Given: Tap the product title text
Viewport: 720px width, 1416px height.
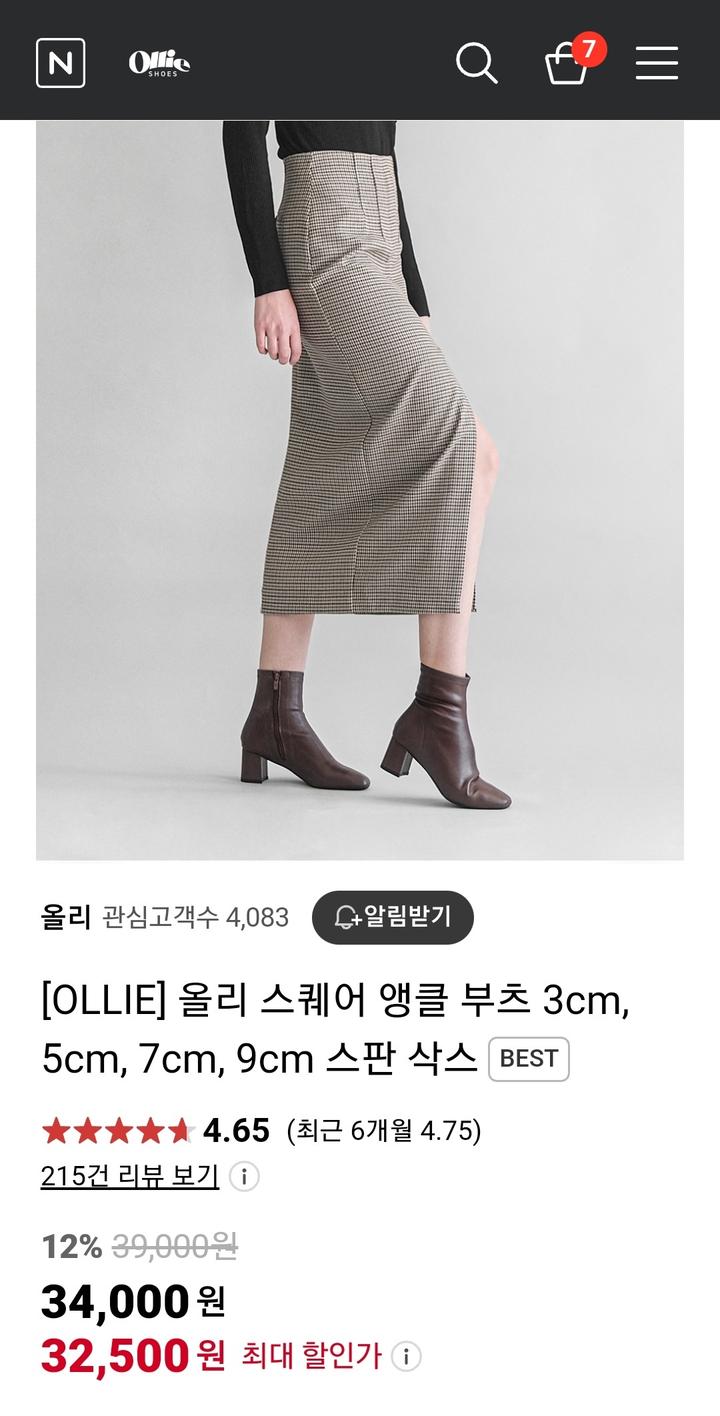Looking at the screenshot, I should [336, 1029].
